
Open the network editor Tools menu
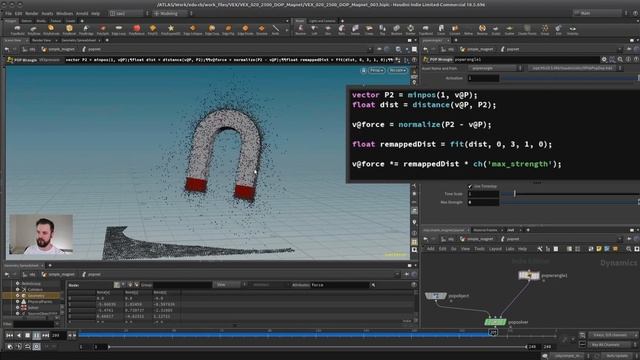click(x=480, y=249)
